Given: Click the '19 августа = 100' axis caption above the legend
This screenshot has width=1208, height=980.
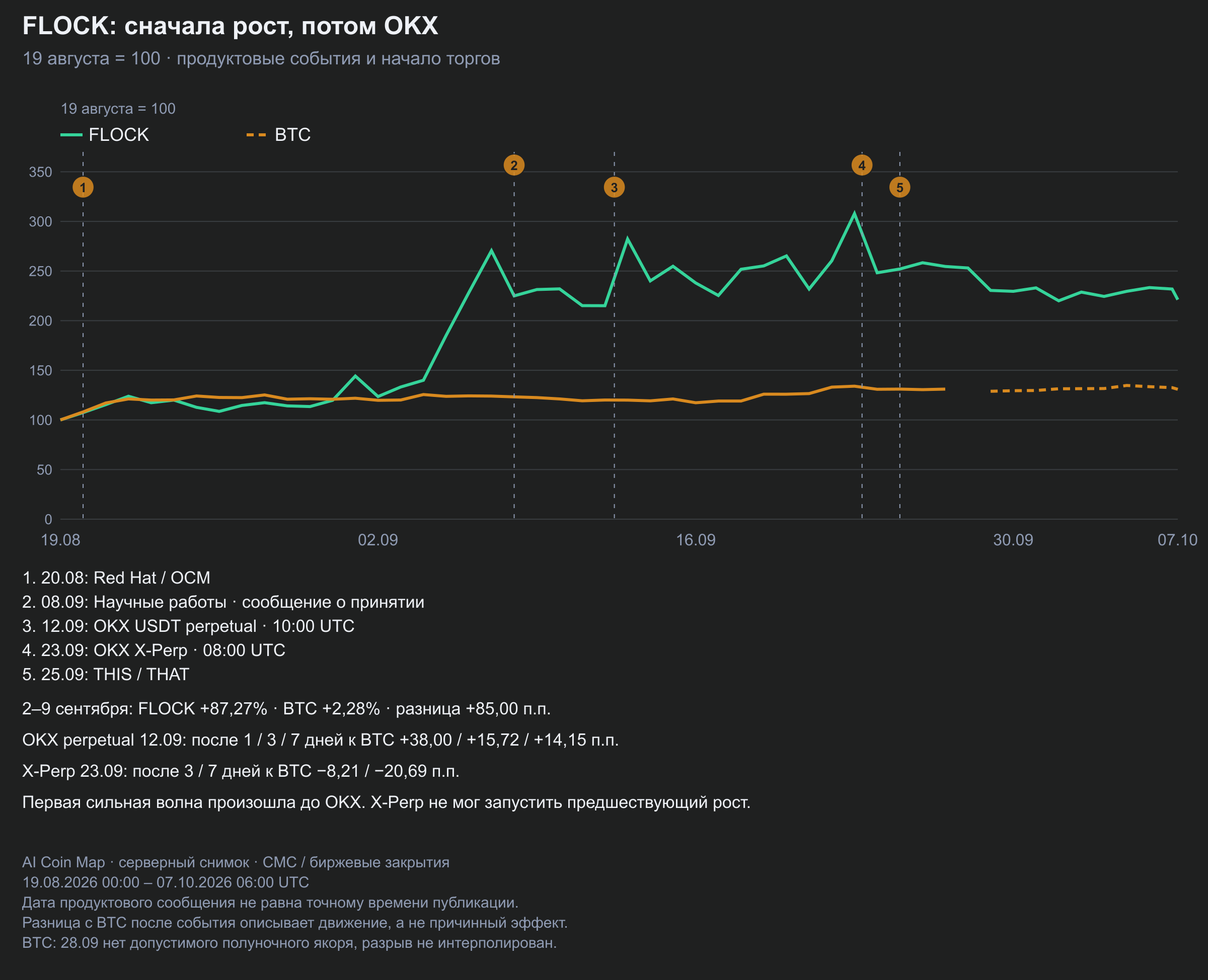Looking at the screenshot, I should [118, 108].
